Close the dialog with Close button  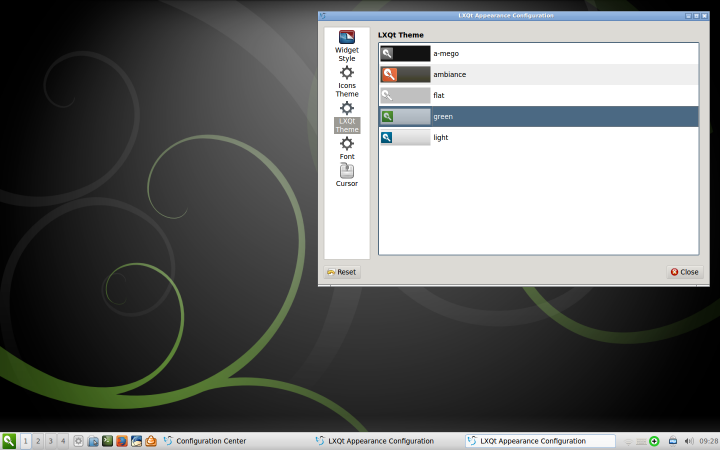pos(685,272)
